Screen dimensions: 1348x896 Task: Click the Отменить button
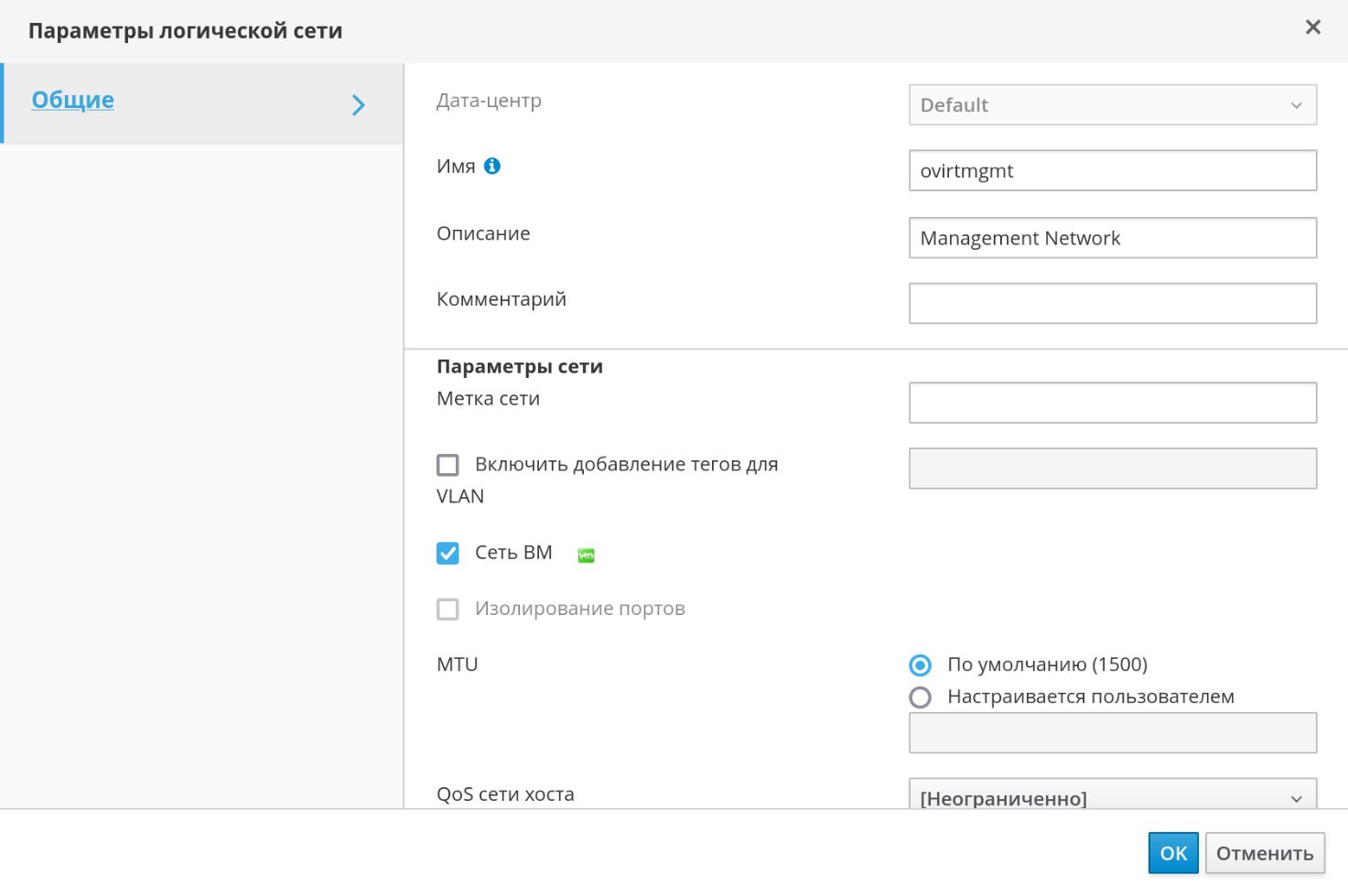point(1264,853)
